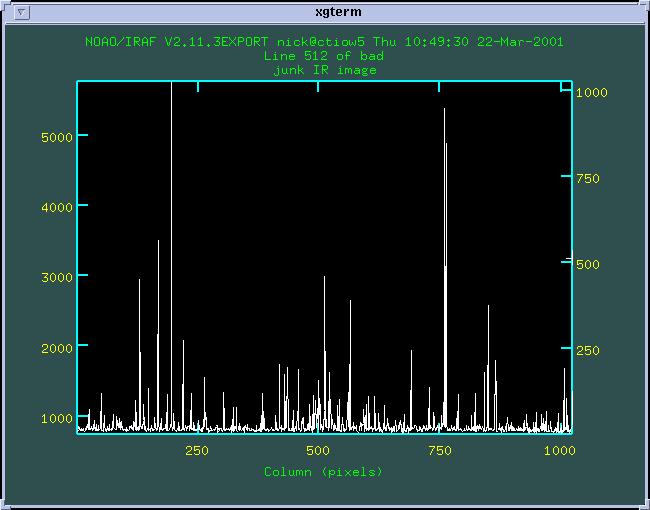This screenshot has width=650, height=510.
Task: Click the left axis label 4000
Action: point(57,207)
